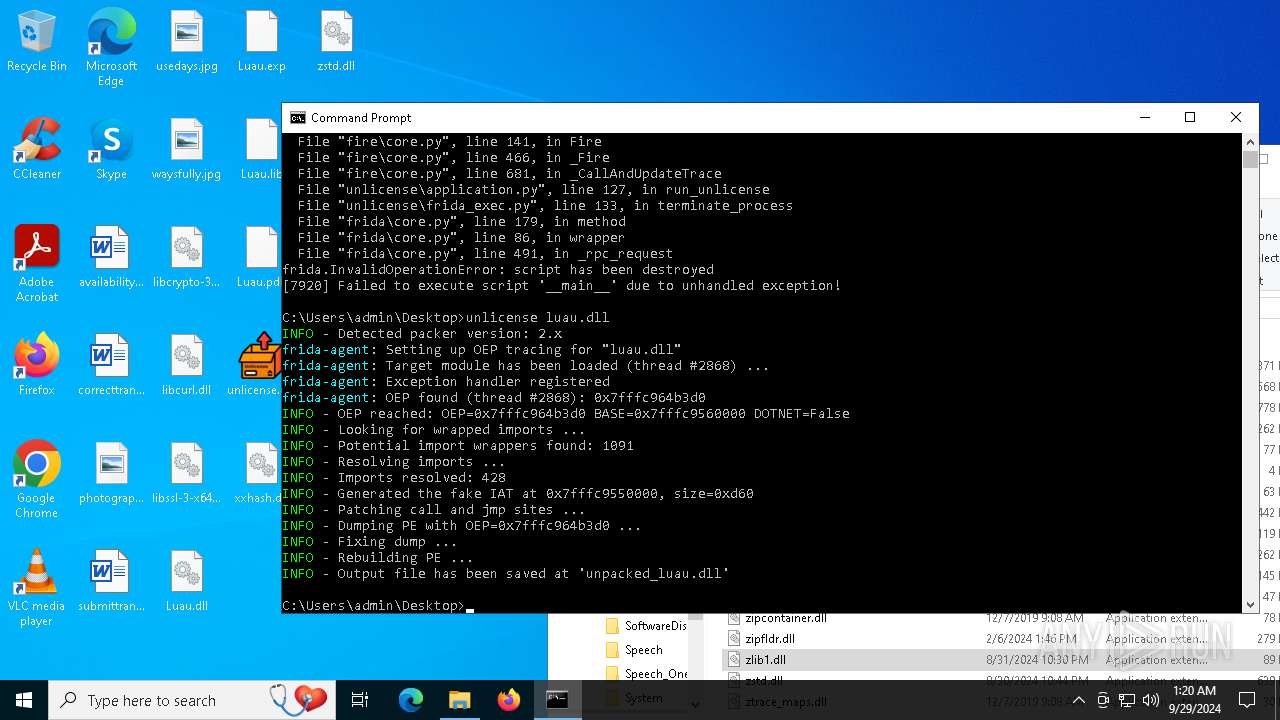Open CCleaner desktop shortcut
The image size is (1280, 720).
pos(37,150)
